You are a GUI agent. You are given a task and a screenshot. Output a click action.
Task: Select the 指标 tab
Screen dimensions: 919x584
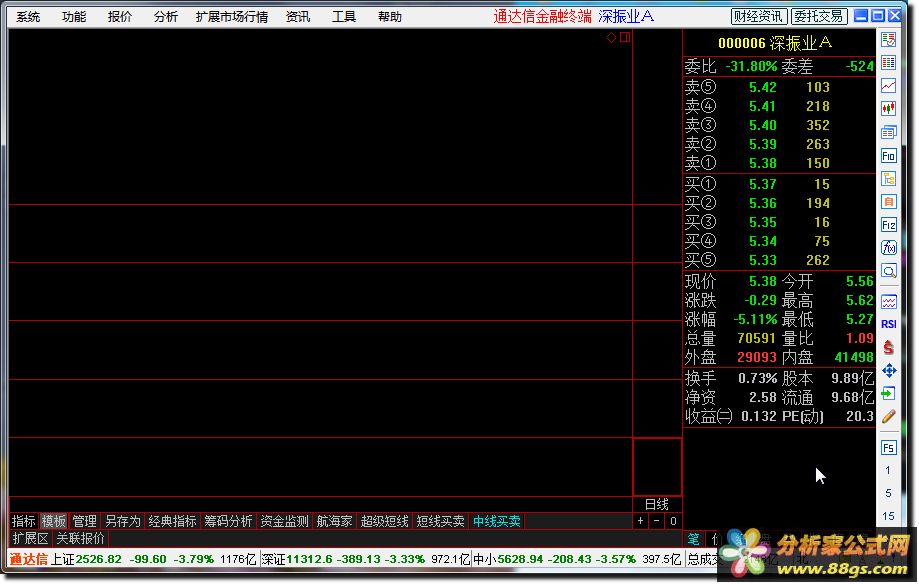(x=23, y=521)
